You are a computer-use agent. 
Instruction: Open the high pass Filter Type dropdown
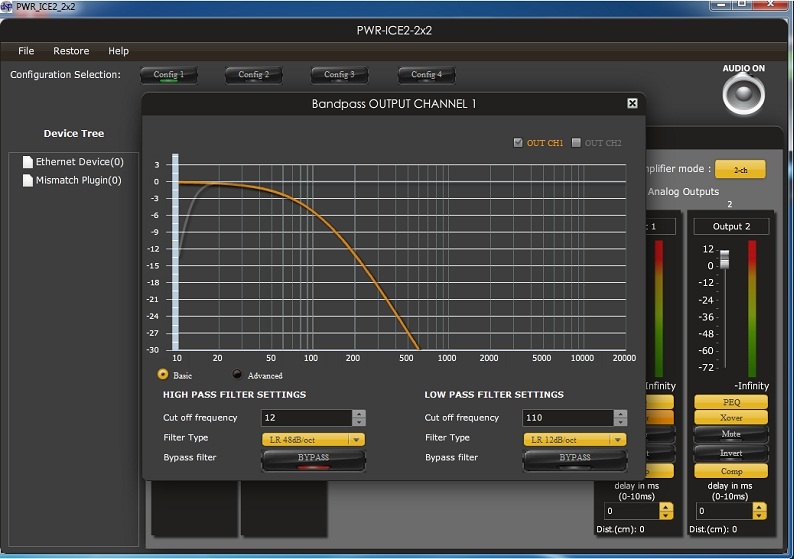pyautogui.click(x=314, y=439)
